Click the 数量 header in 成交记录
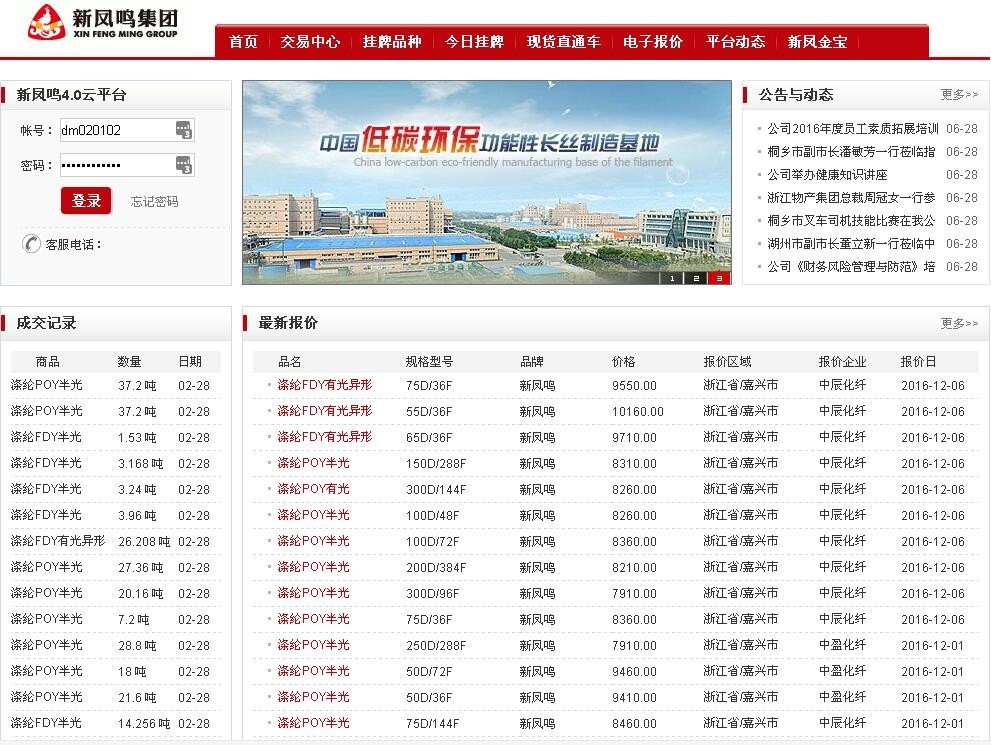991x745 pixels. pos(129,361)
